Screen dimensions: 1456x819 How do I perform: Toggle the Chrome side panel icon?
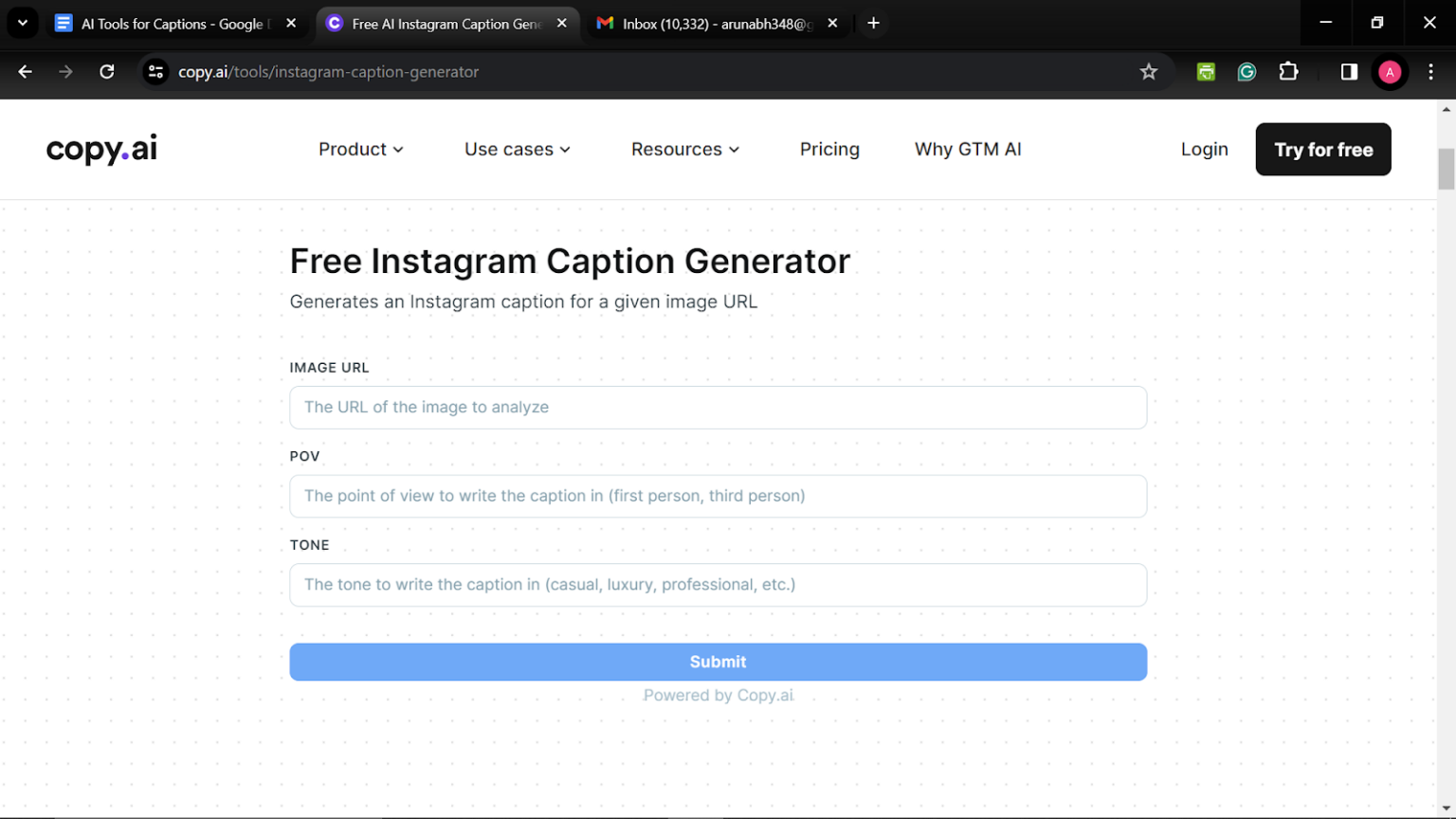[1348, 71]
